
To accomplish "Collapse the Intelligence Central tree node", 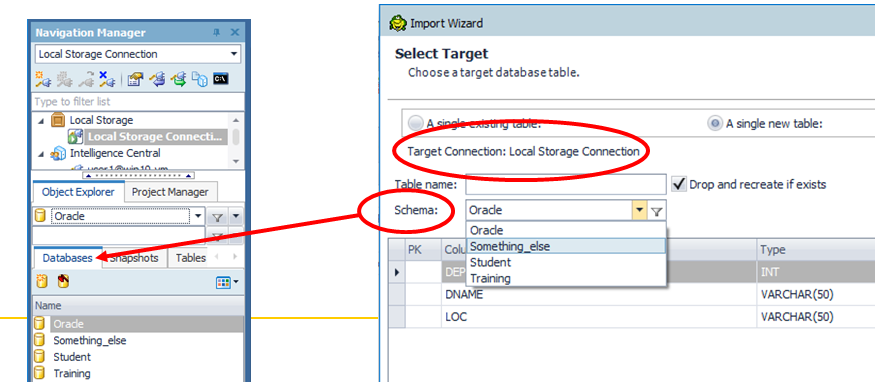I will pyautogui.click(x=42, y=153).
